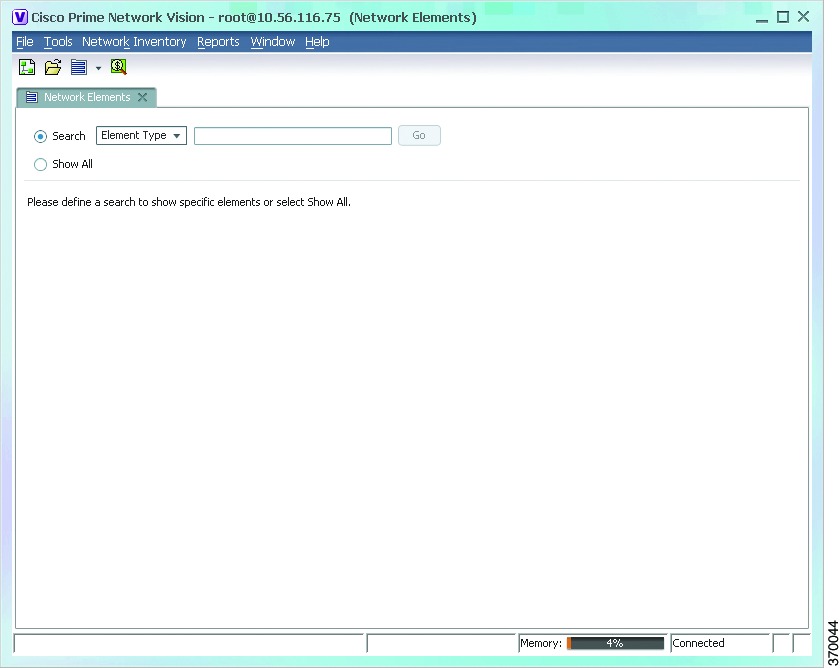
Task: Click the list view toolbar icon
Action: click(x=79, y=67)
